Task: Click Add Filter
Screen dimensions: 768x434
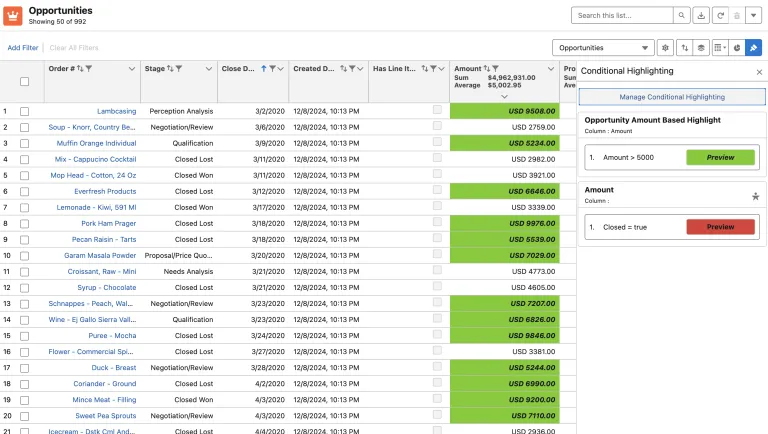Action: click(23, 48)
